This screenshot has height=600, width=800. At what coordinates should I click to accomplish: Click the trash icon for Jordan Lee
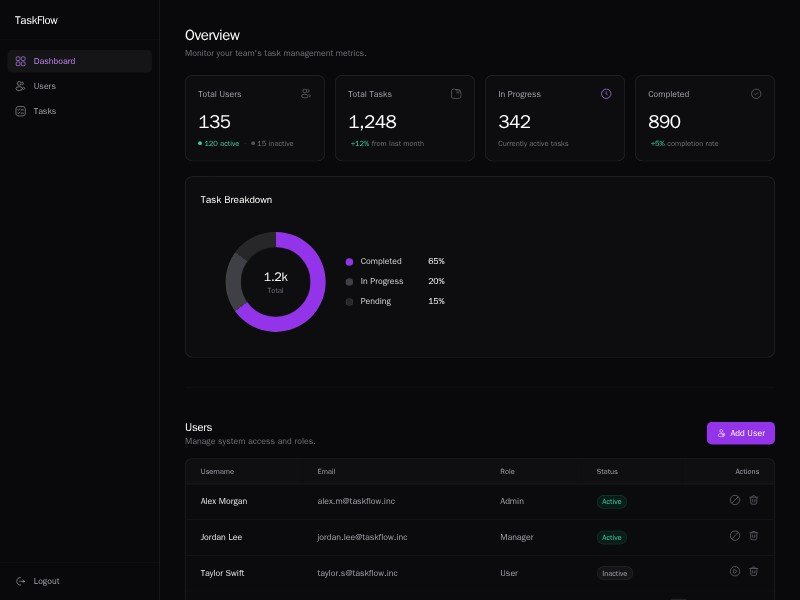pos(754,536)
